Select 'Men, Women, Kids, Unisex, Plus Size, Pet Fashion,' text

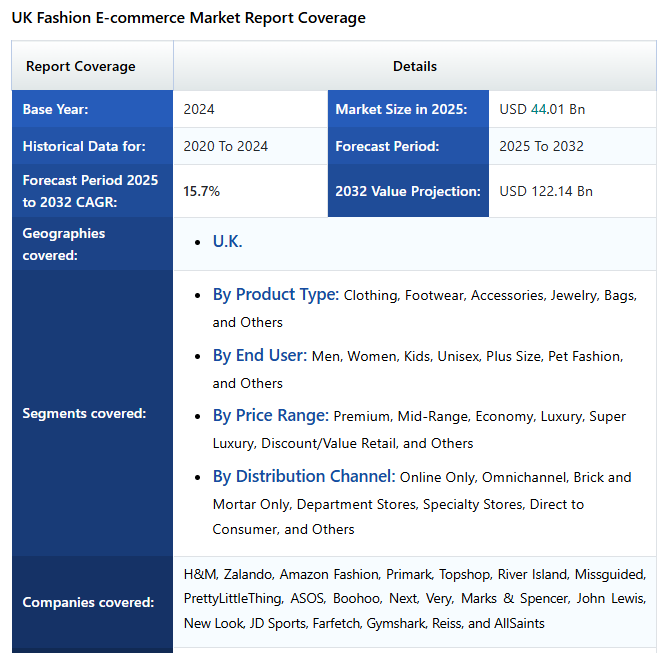[x=468, y=356]
